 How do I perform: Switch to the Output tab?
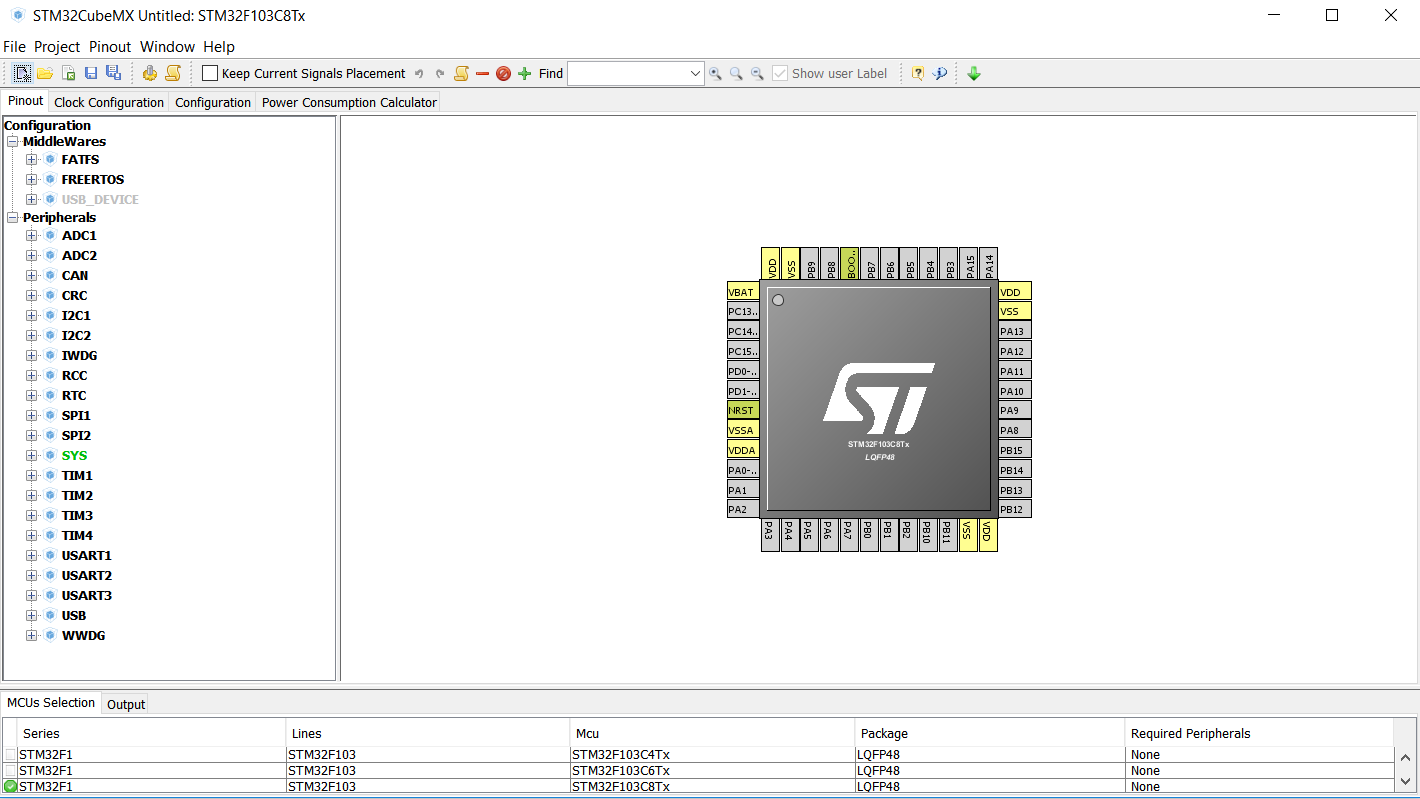(x=125, y=703)
